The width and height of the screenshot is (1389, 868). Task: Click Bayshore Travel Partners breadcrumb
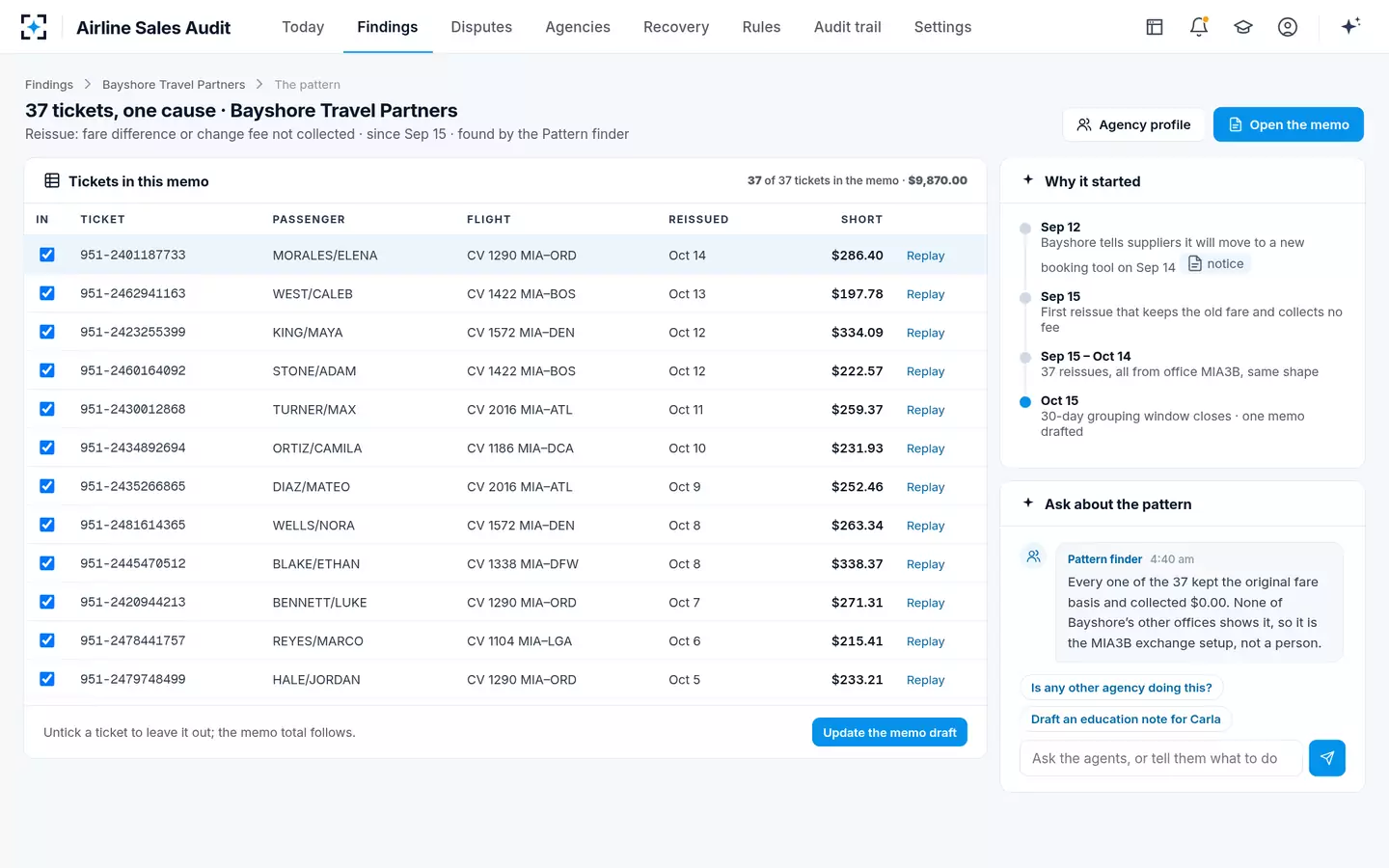174,85
